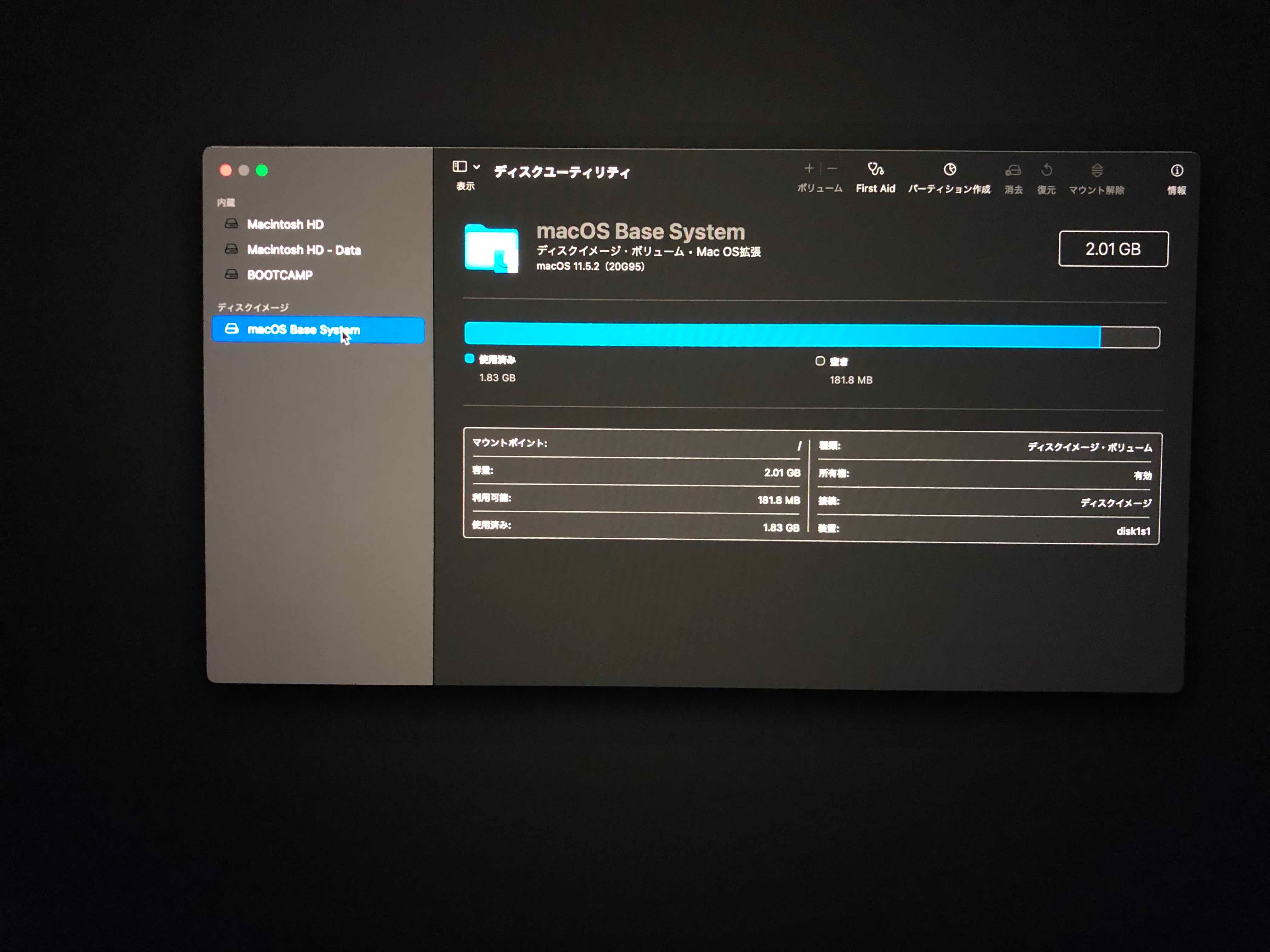
Task: Select Macintosh HD - Data volume
Action: pos(304,250)
